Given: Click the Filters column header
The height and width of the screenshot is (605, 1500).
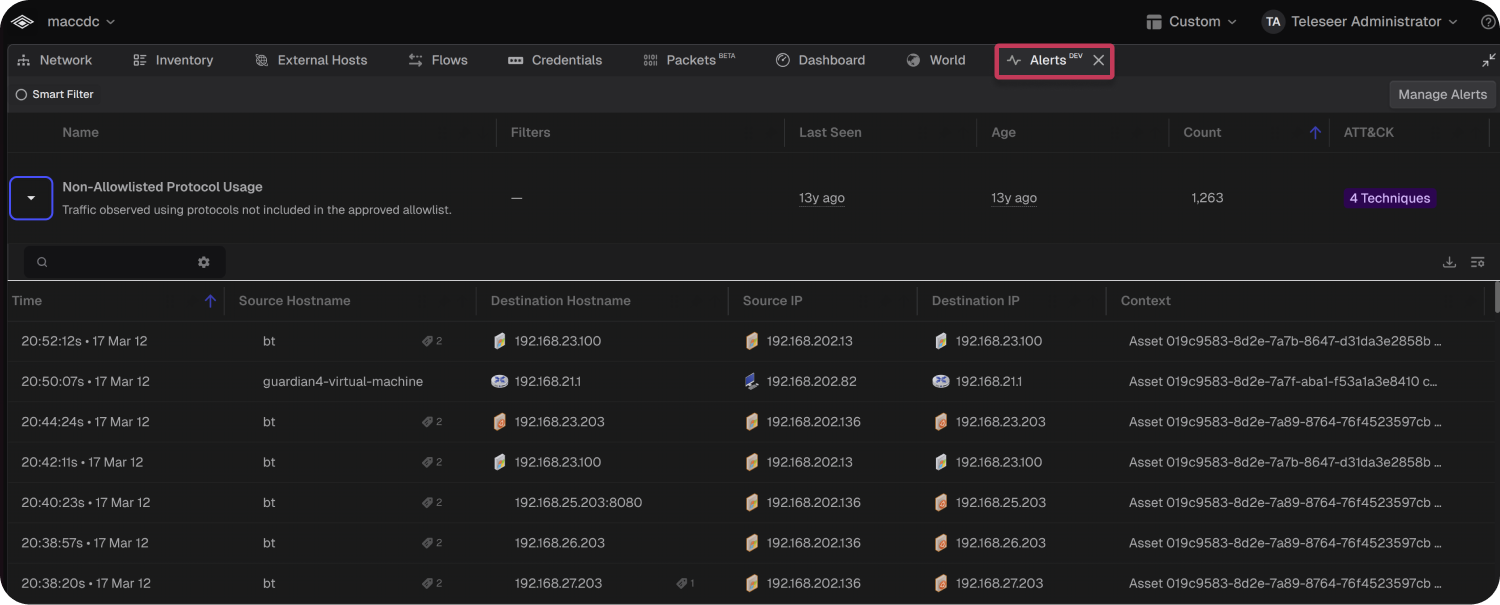Looking at the screenshot, I should 530,132.
